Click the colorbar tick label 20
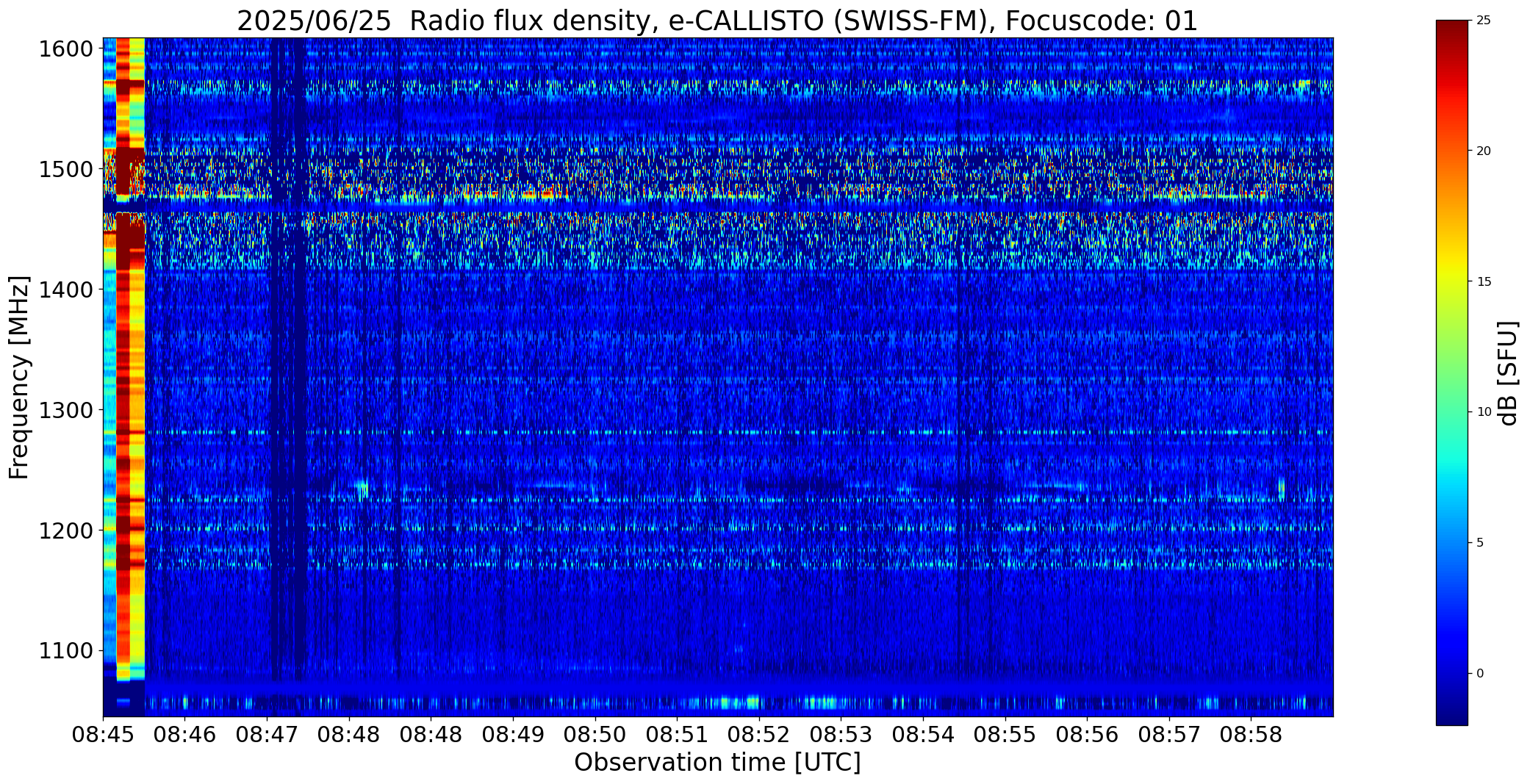 coord(1484,151)
